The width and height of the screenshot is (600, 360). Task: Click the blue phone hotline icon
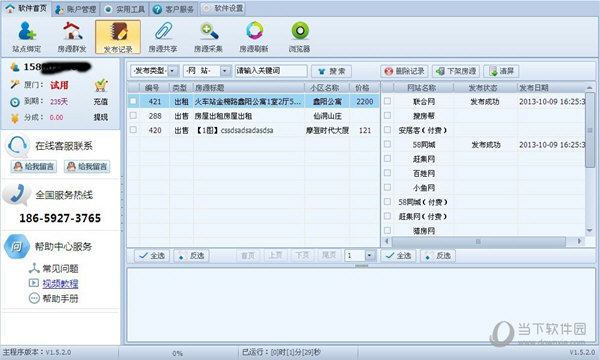pos(16,194)
